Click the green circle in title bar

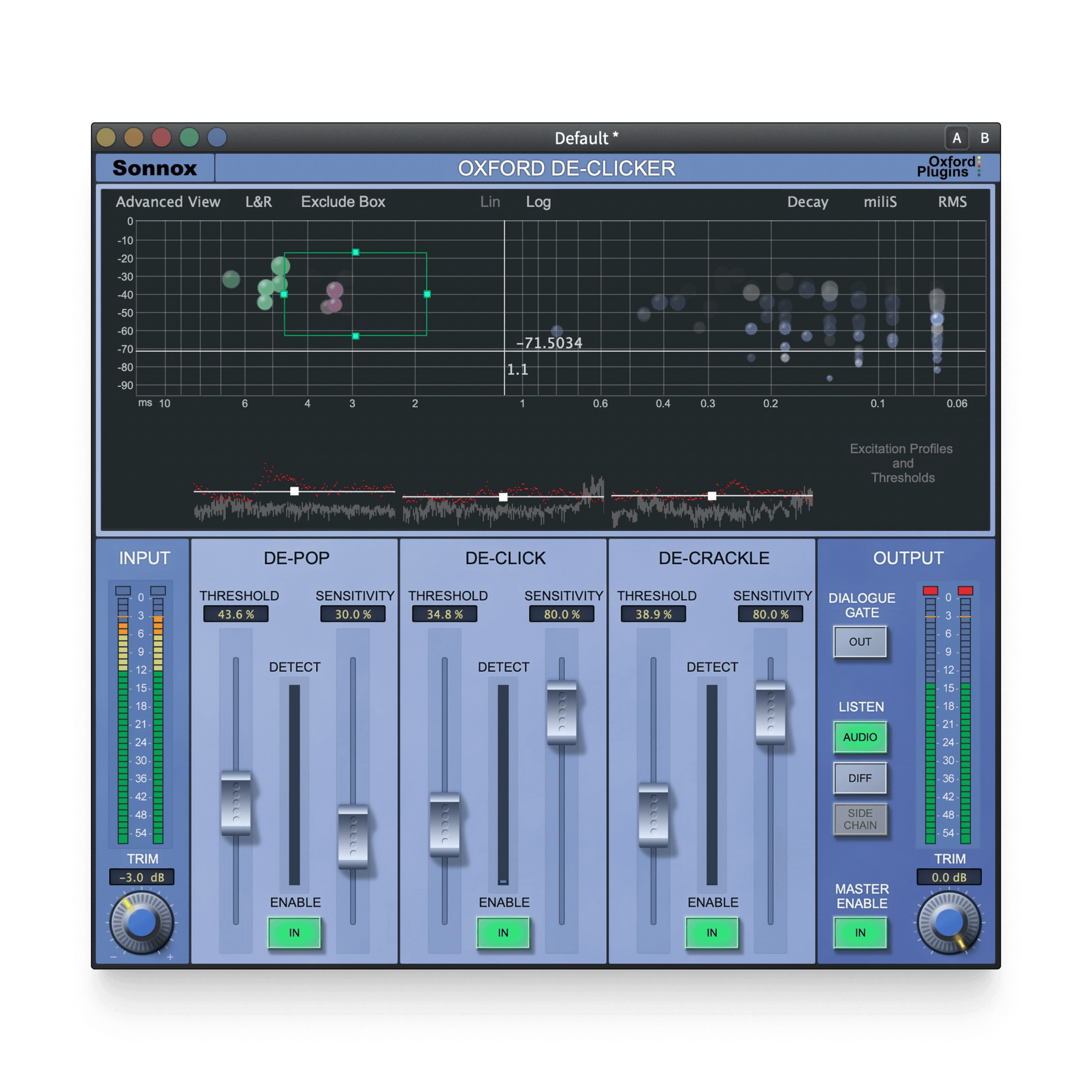[189, 137]
